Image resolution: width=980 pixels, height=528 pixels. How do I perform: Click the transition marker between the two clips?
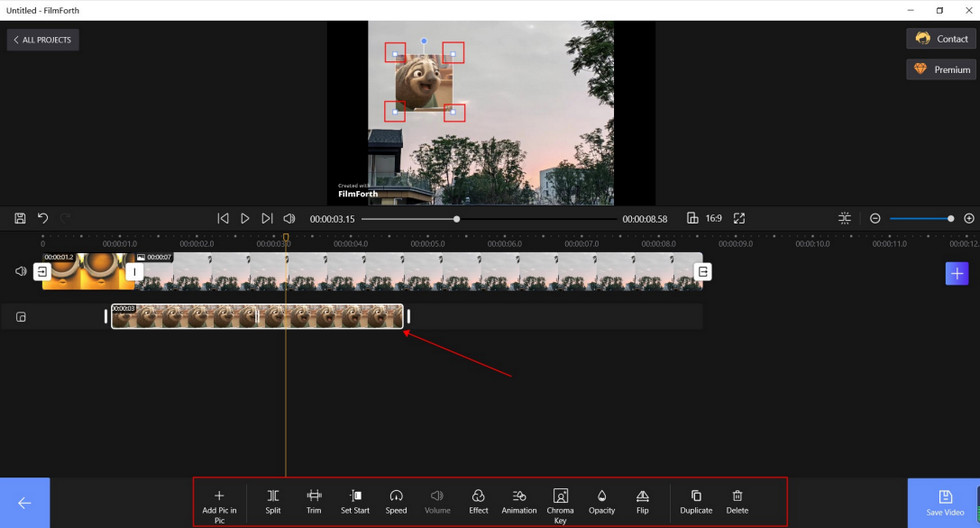click(134, 272)
